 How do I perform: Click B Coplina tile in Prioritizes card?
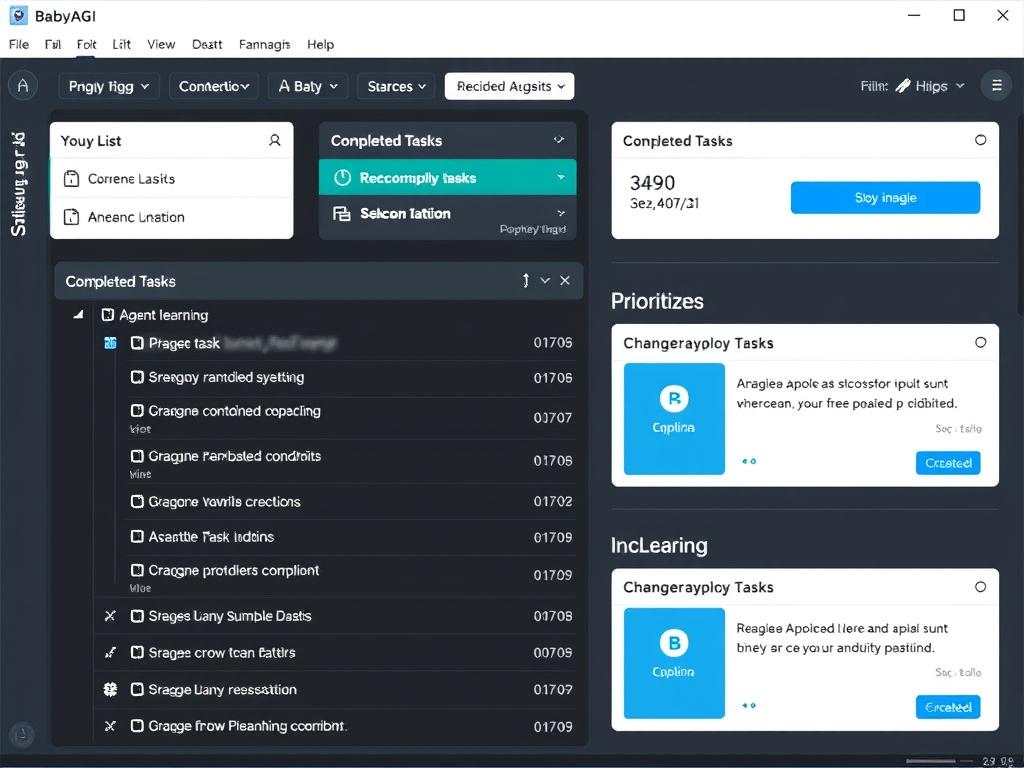(x=674, y=419)
